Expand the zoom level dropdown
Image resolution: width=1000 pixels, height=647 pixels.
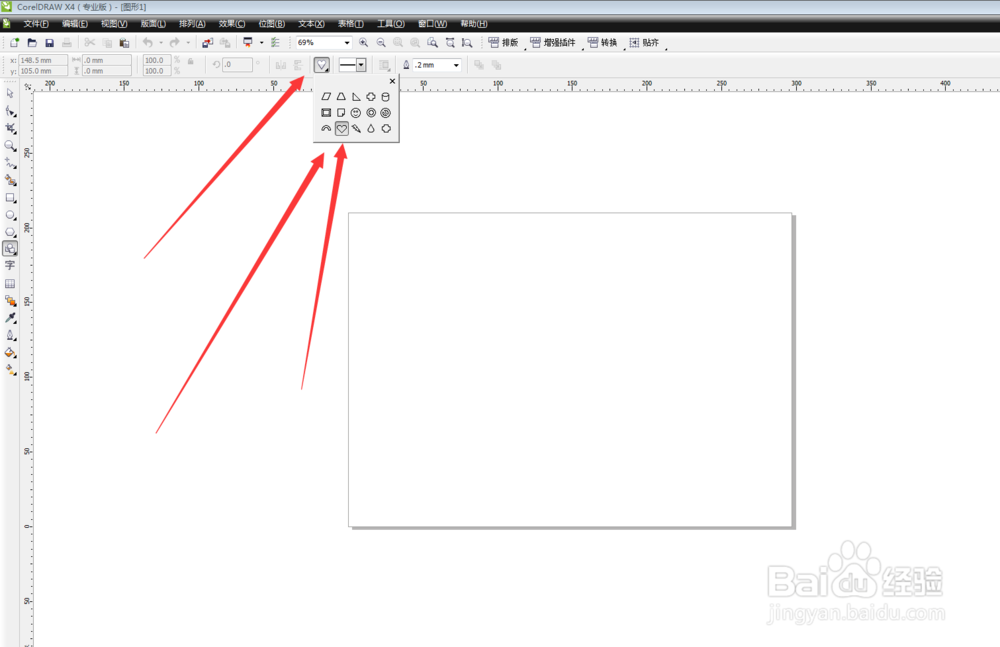pos(347,43)
